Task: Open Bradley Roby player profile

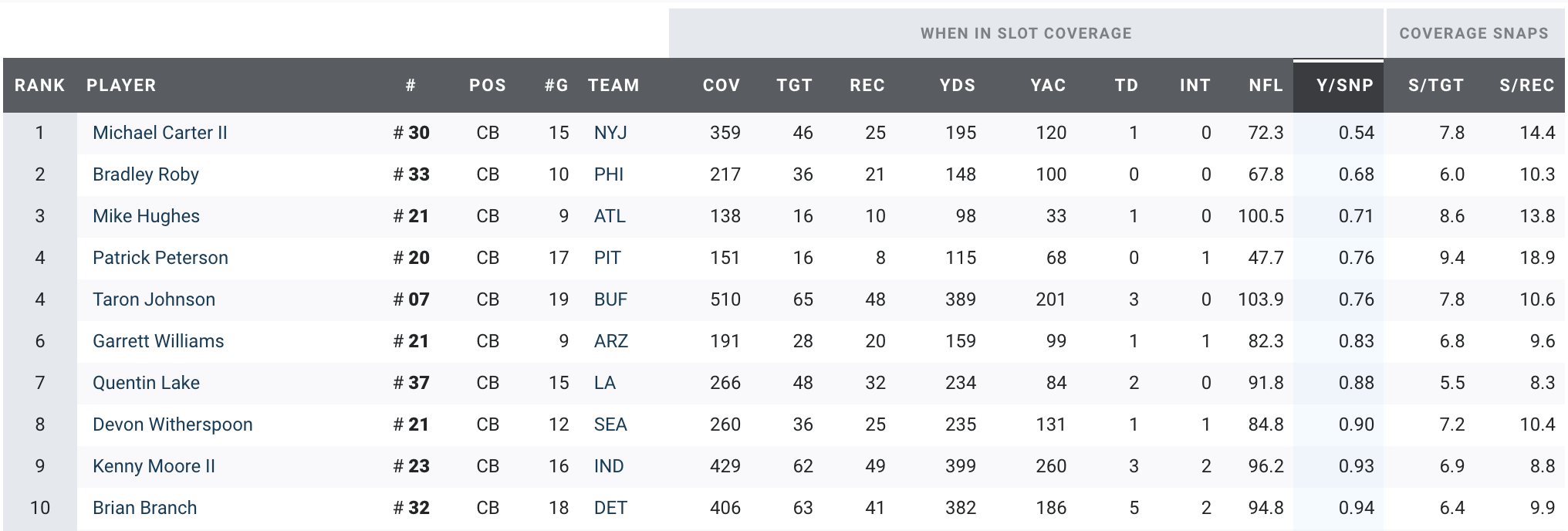Action: pyautogui.click(x=145, y=174)
